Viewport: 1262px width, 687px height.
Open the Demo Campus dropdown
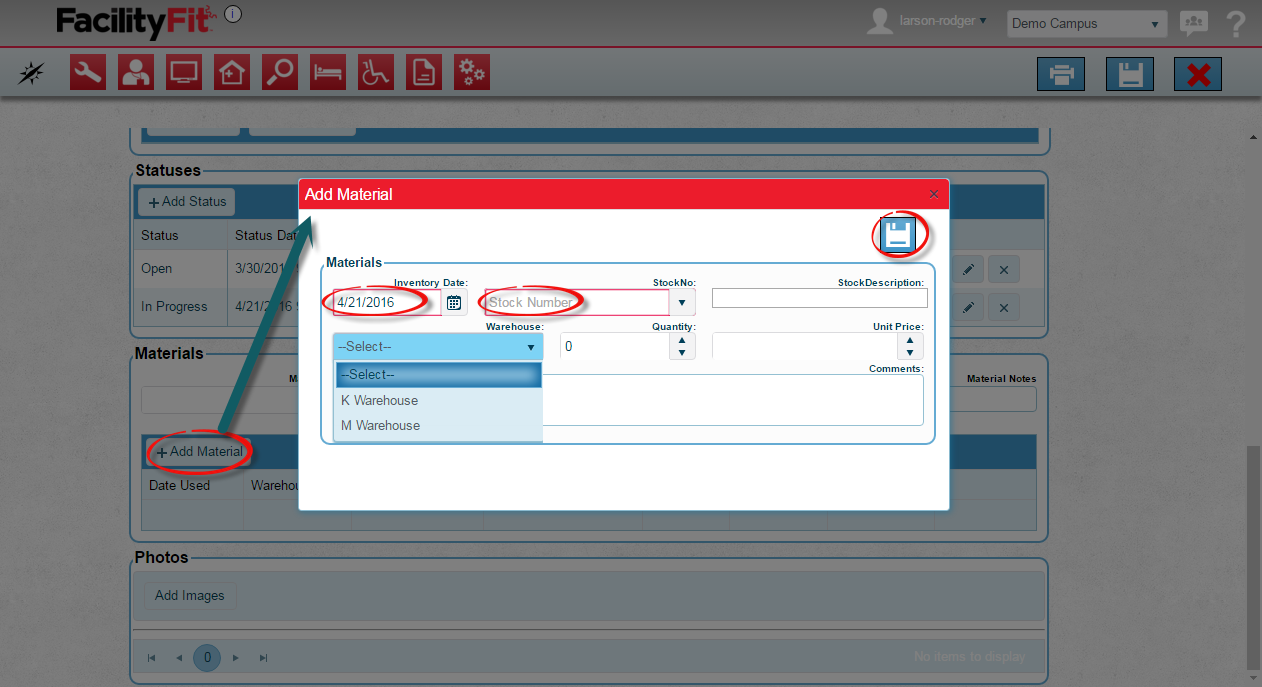coord(1086,23)
